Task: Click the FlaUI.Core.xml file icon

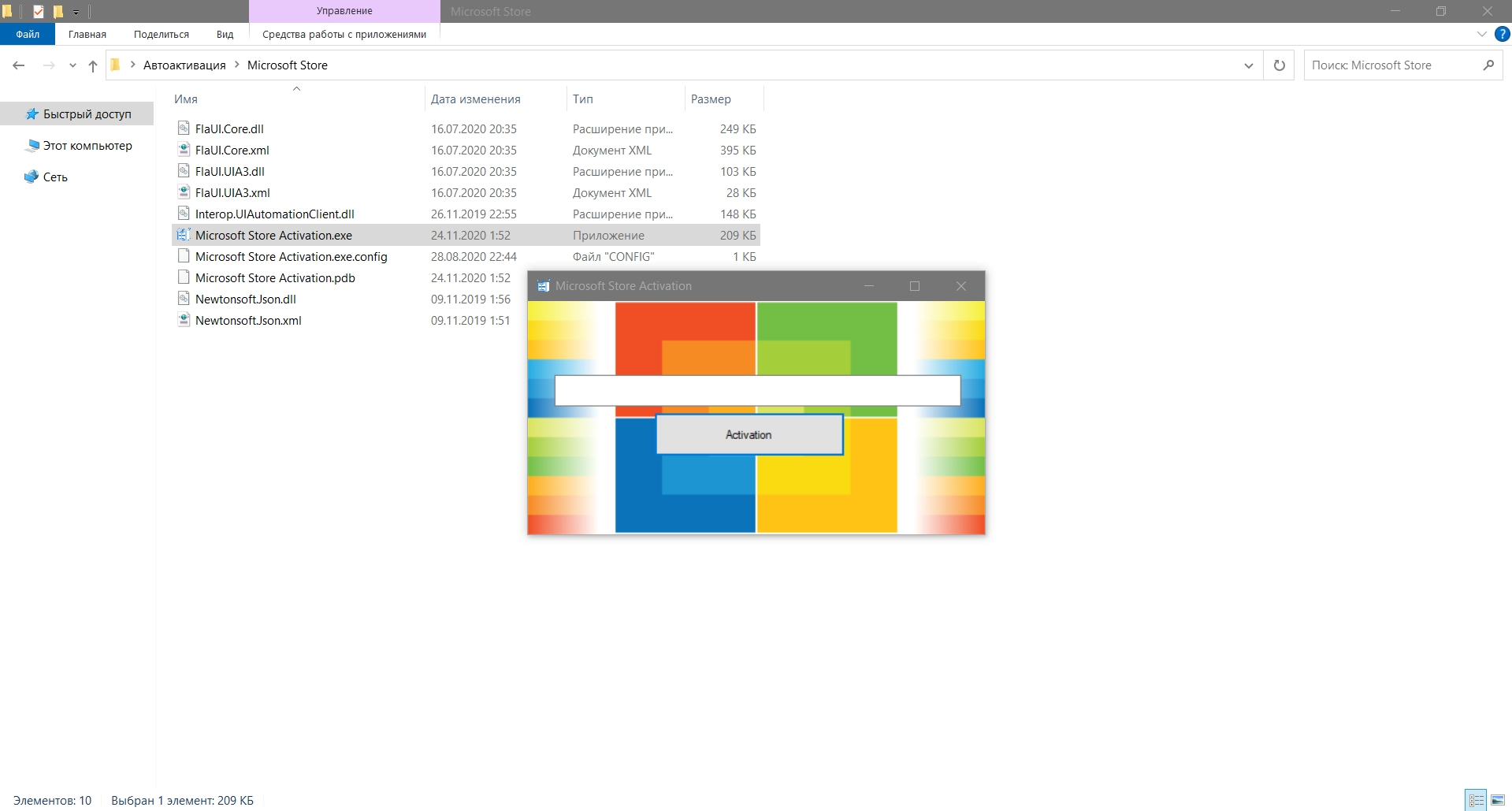Action: 184,150
